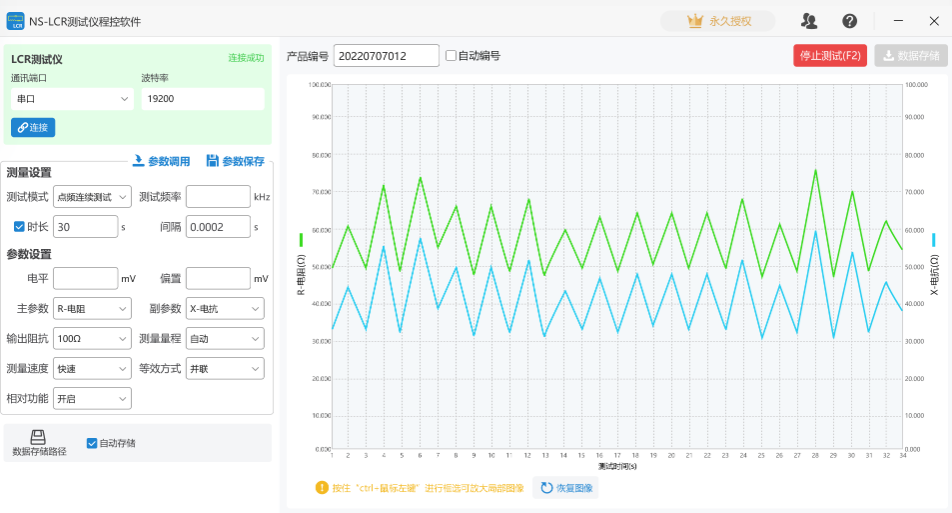Click the 电平 mV input field
Screen dimensions: 952x513
pyautogui.click(x=86, y=279)
